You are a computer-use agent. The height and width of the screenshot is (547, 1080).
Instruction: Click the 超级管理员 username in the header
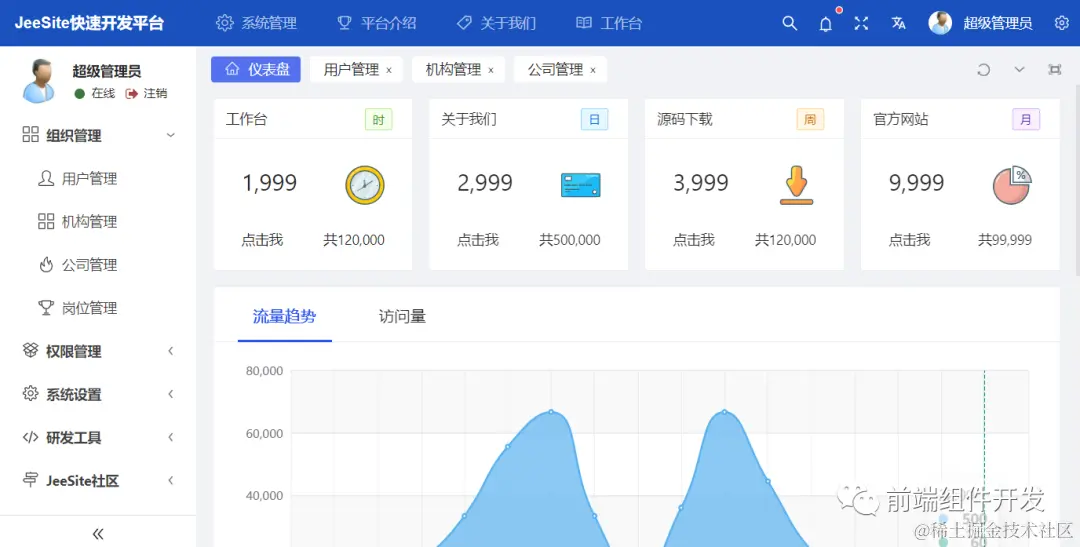pyautogui.click(x=997, y=23)
